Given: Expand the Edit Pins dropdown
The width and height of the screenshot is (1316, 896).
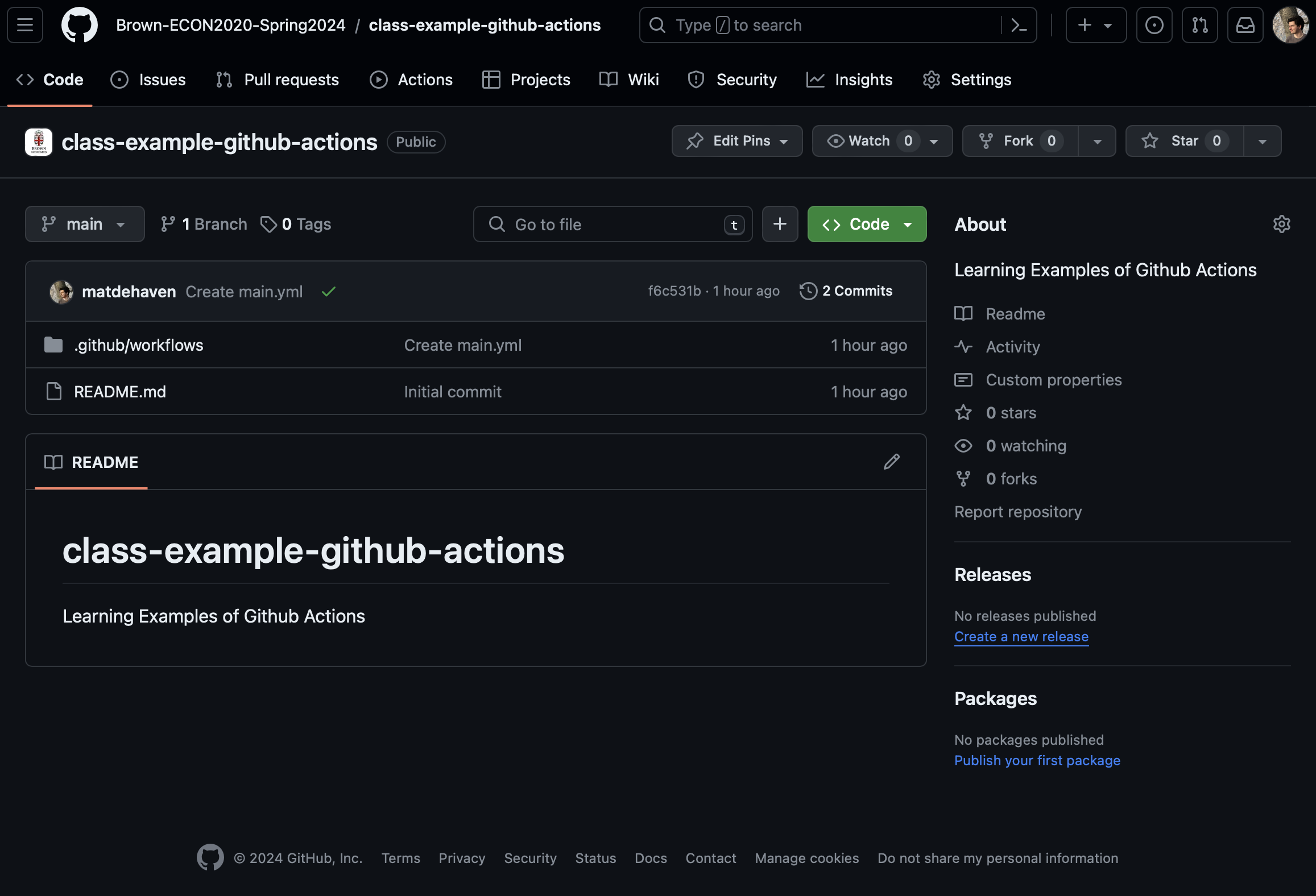Looking at the screenshot, I should point(737,141).
